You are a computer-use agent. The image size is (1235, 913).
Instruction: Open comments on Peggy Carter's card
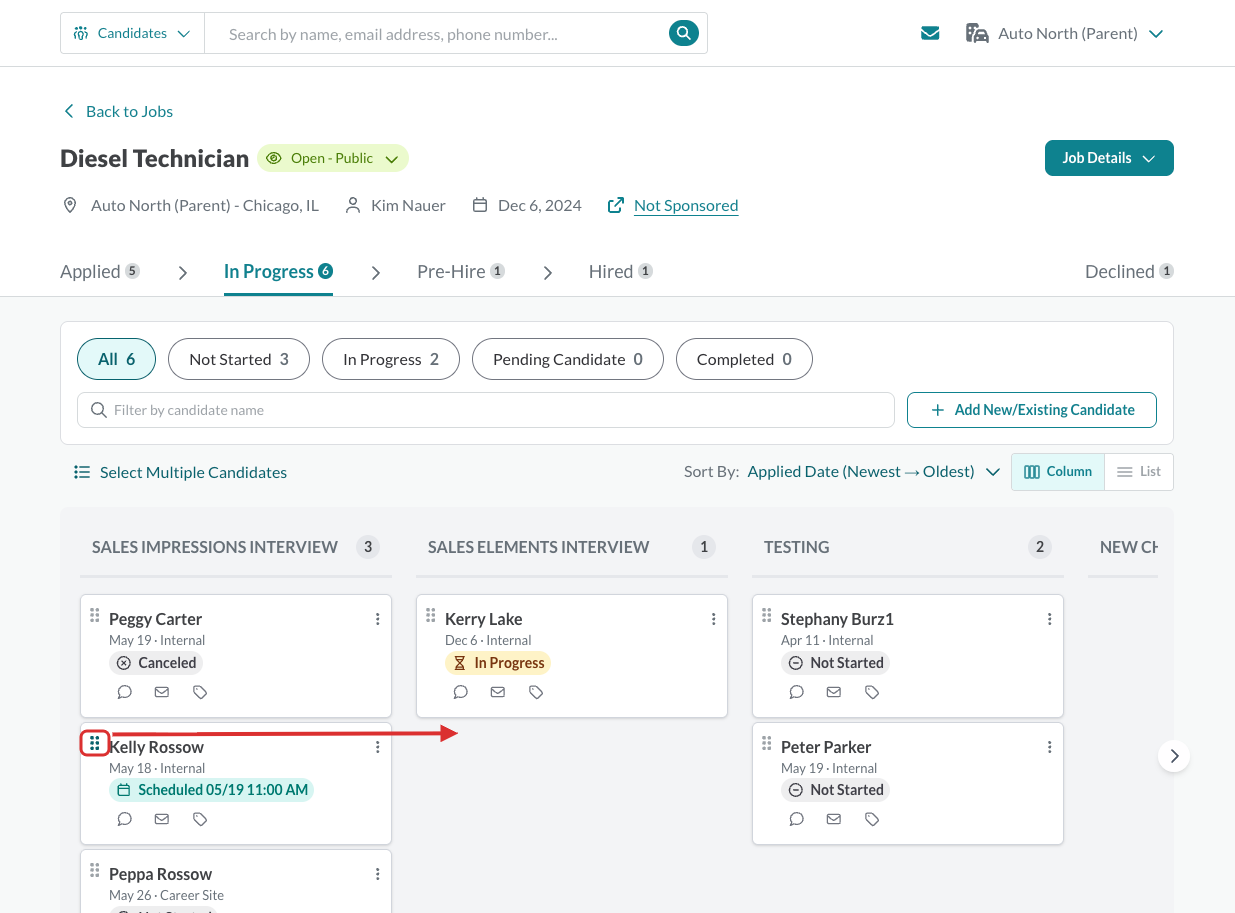pos(125,692)
